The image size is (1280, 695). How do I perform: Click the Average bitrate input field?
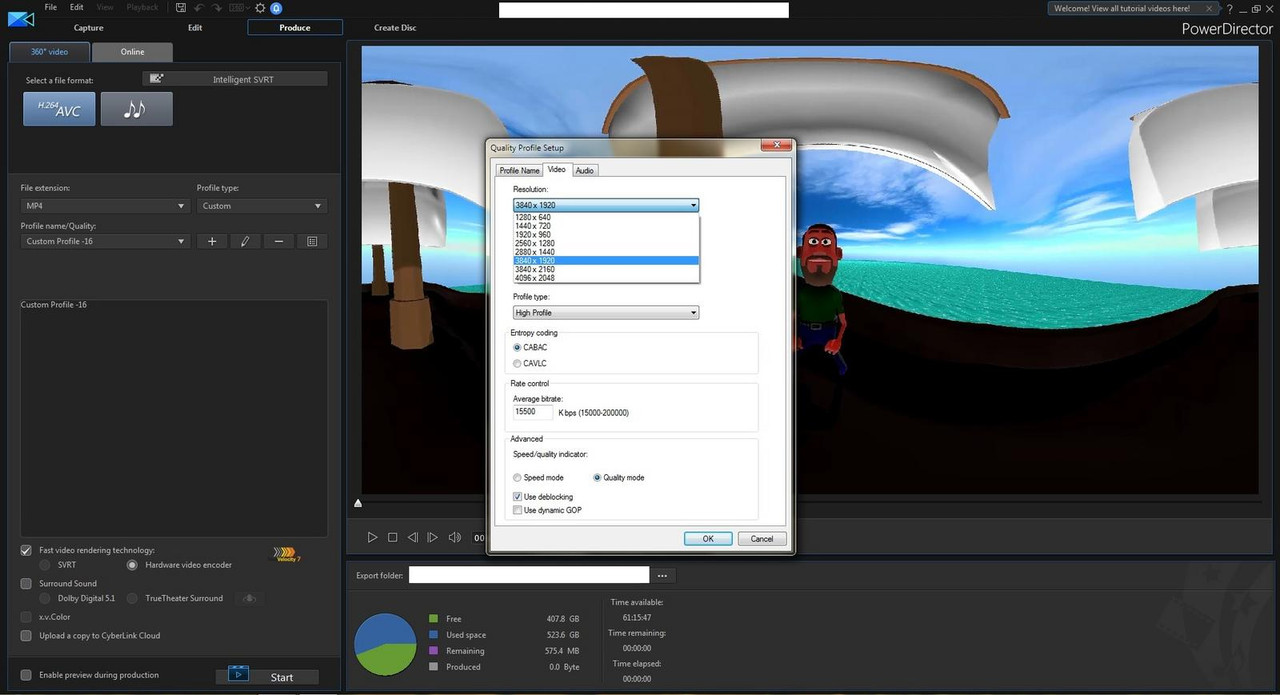tap(532, 412)
